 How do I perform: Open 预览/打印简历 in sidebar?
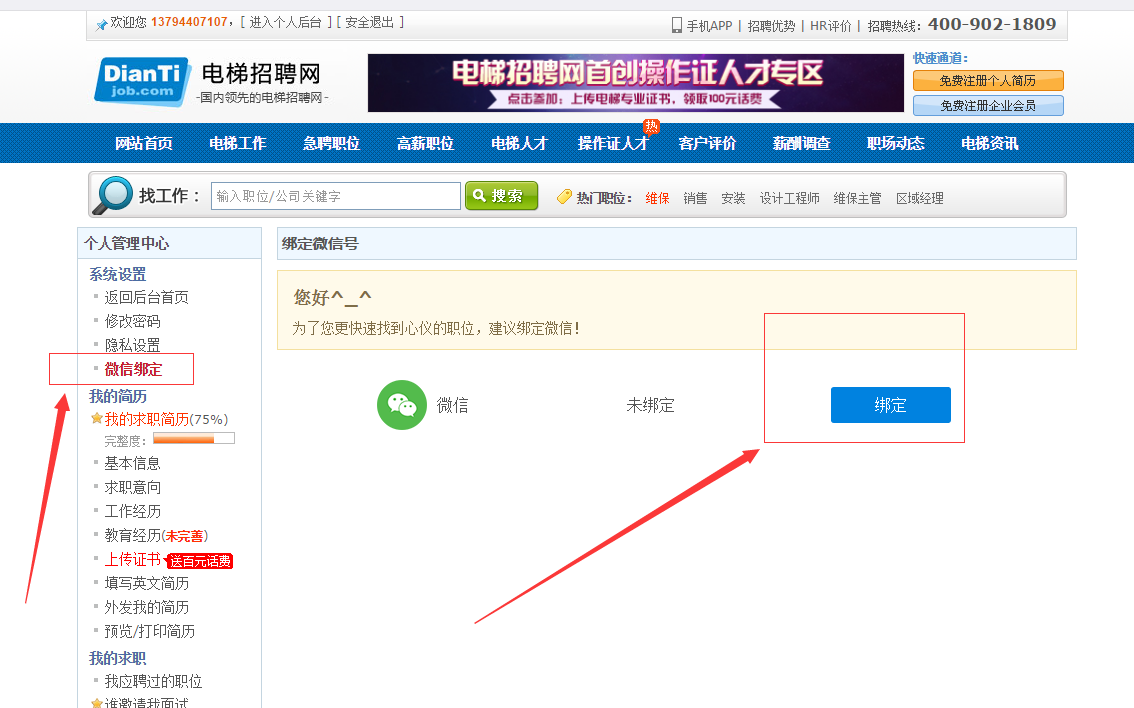tap(150, 631)
